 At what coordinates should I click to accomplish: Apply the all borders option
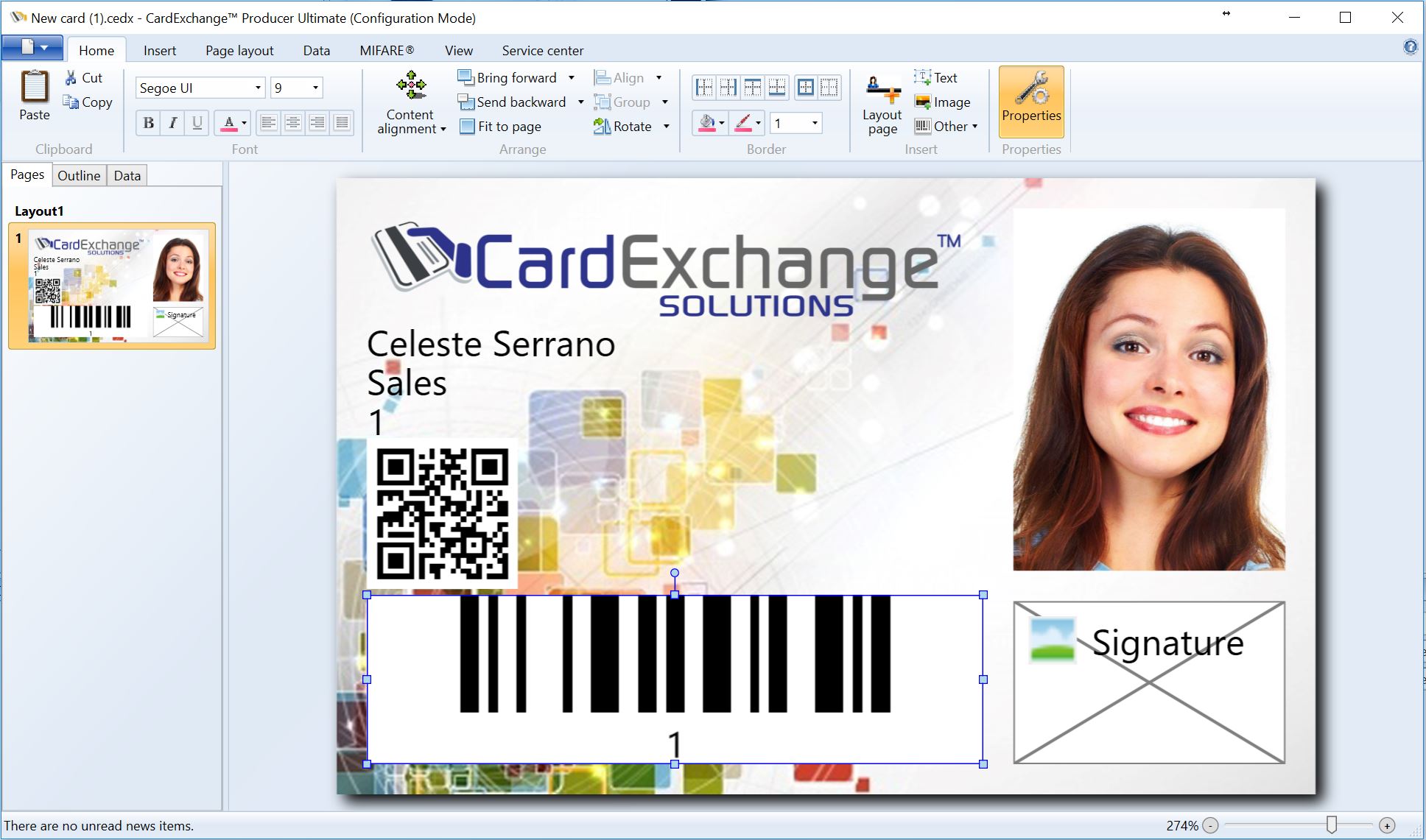[806, 88]
